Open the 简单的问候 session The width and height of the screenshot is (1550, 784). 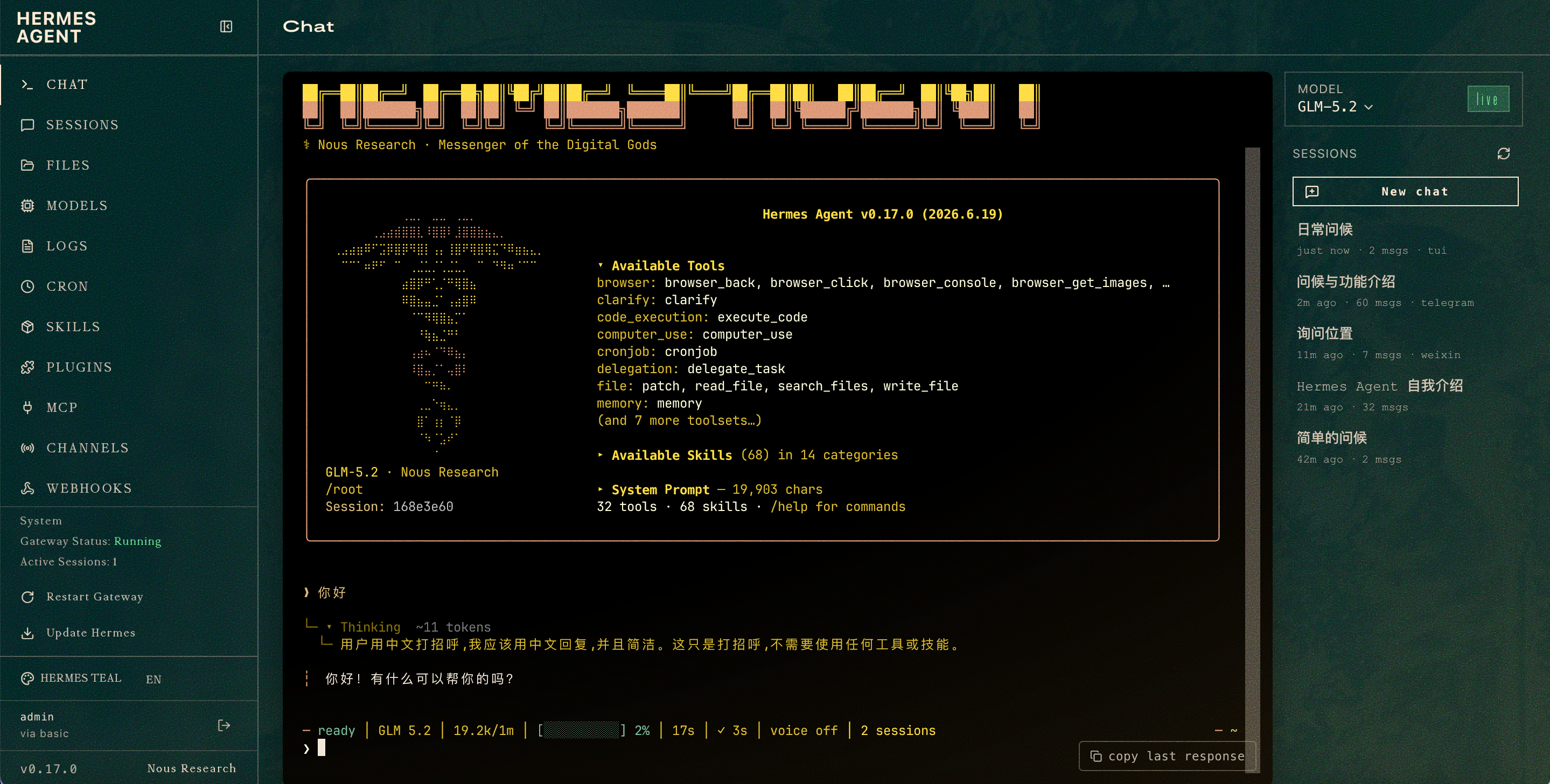point(1405,447)
